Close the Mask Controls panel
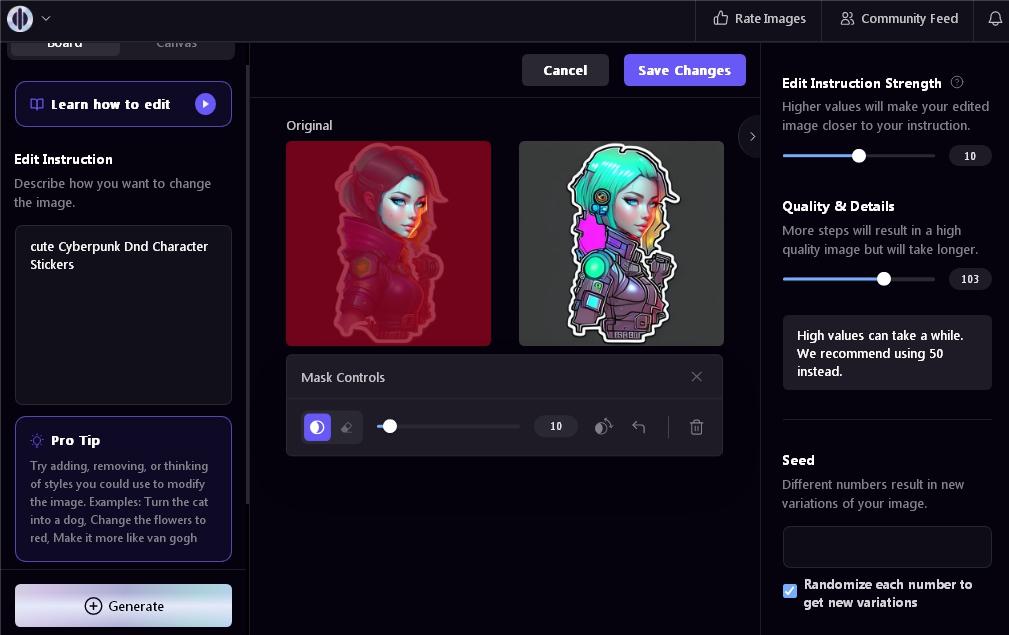This screenshot has width=1009, height=635. click(696, 377)
